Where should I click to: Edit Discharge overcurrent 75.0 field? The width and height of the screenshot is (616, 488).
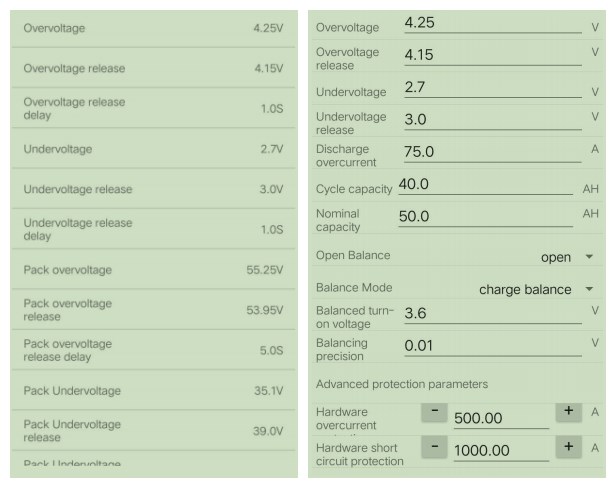(493, 152)
